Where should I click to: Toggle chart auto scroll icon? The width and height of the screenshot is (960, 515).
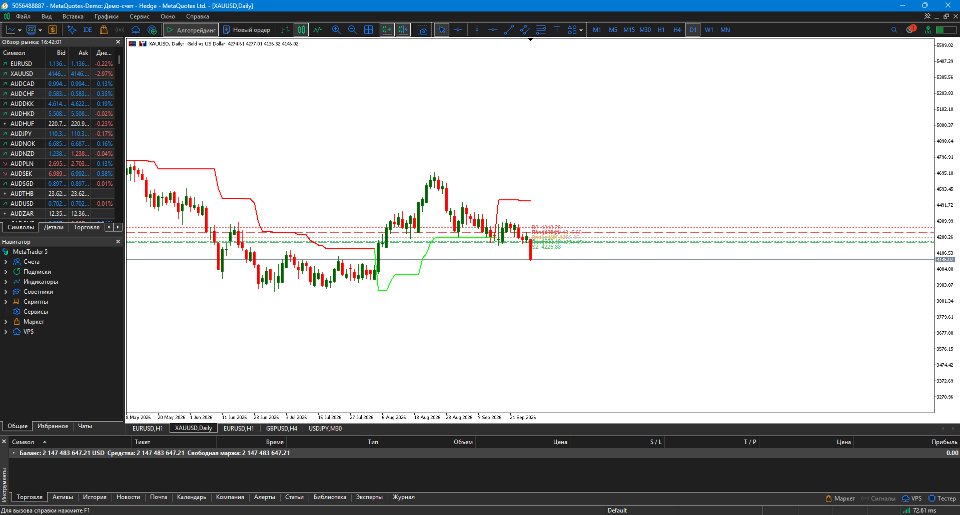[386, 29]
